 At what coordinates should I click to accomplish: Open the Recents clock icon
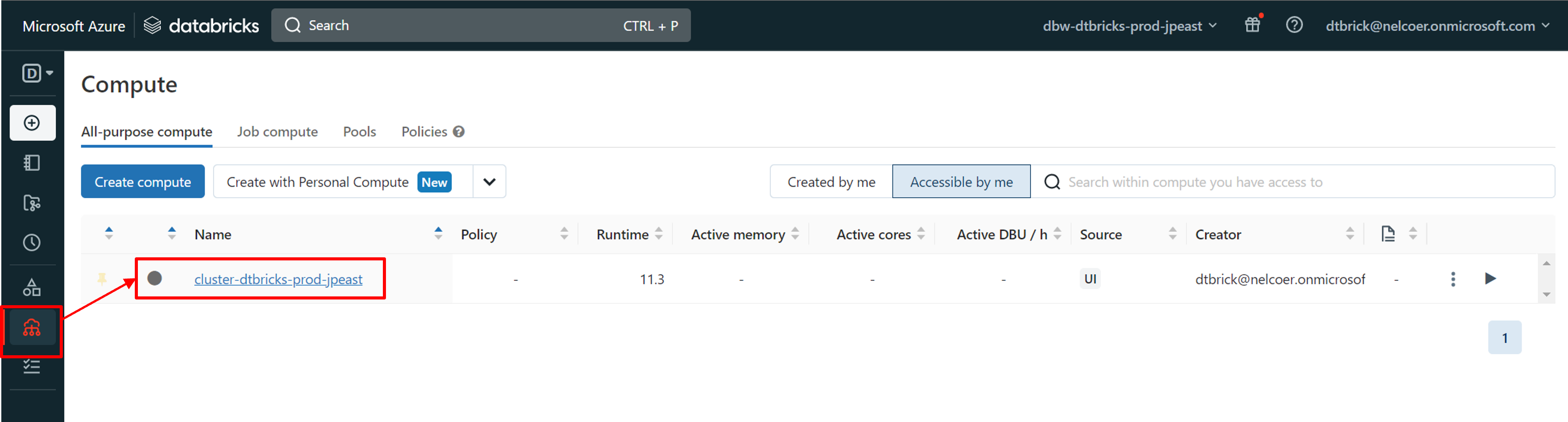click(x=32, y=243)
